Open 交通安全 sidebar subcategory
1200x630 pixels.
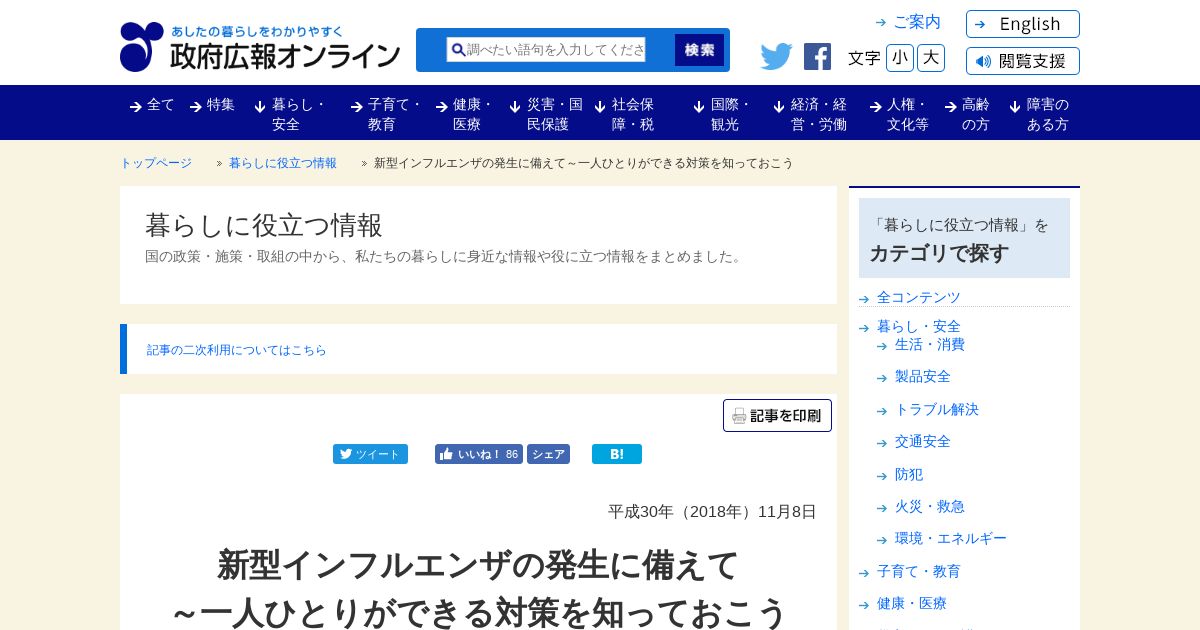pos(923,441)
